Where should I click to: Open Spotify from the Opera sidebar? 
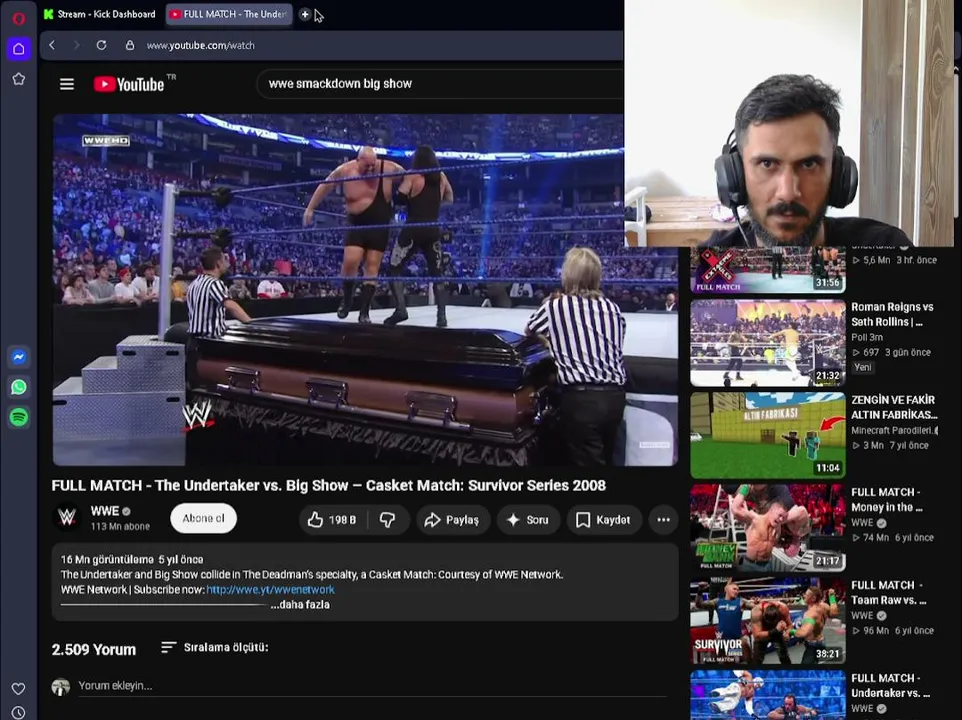pos(19,417)
